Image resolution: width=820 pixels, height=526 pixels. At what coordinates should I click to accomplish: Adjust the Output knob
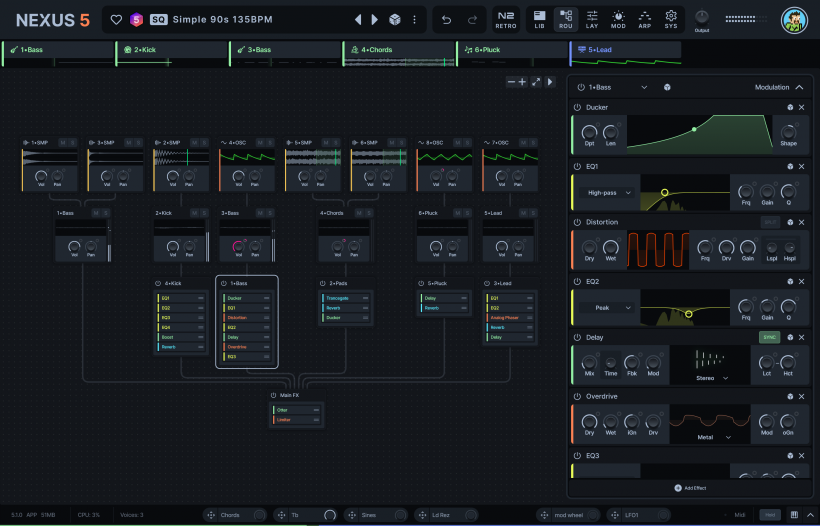pyautogui.click(x=702, y=17)
